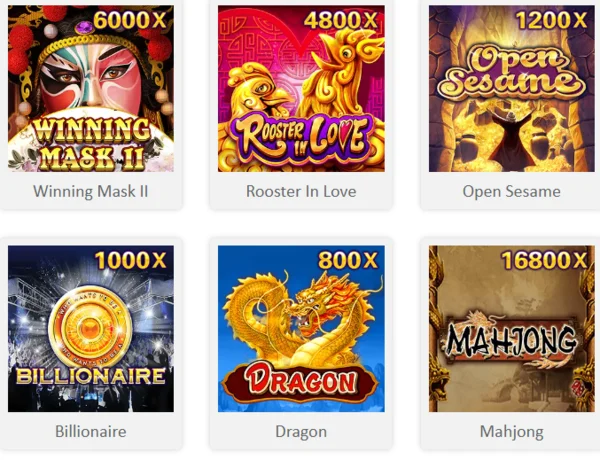Viewport: 600px width, 460px height.
Task: Click the Dragon caption label
Action: [301, 432]
